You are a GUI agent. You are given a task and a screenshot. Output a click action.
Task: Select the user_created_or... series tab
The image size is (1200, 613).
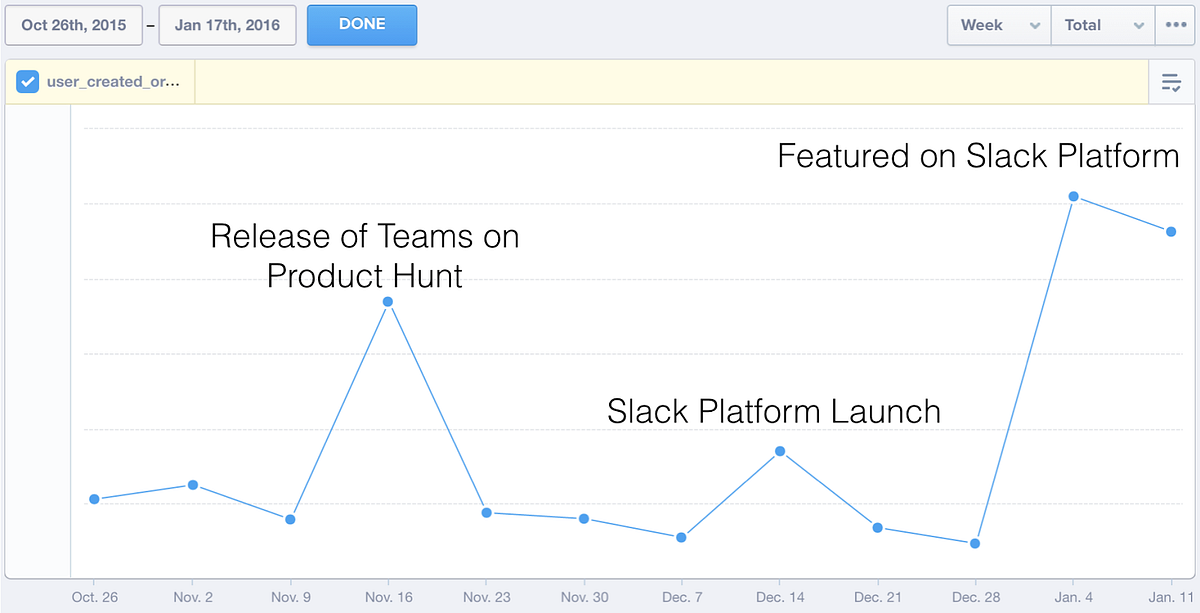(100, 82)
